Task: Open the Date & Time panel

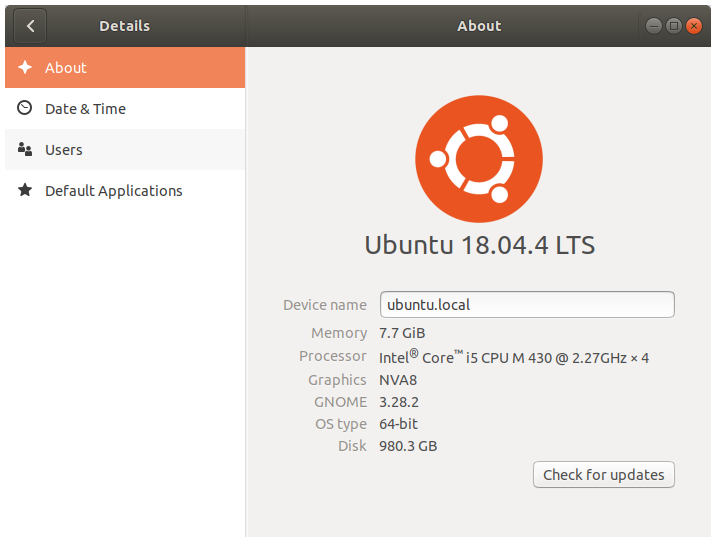Action: (x=125, y=108)
